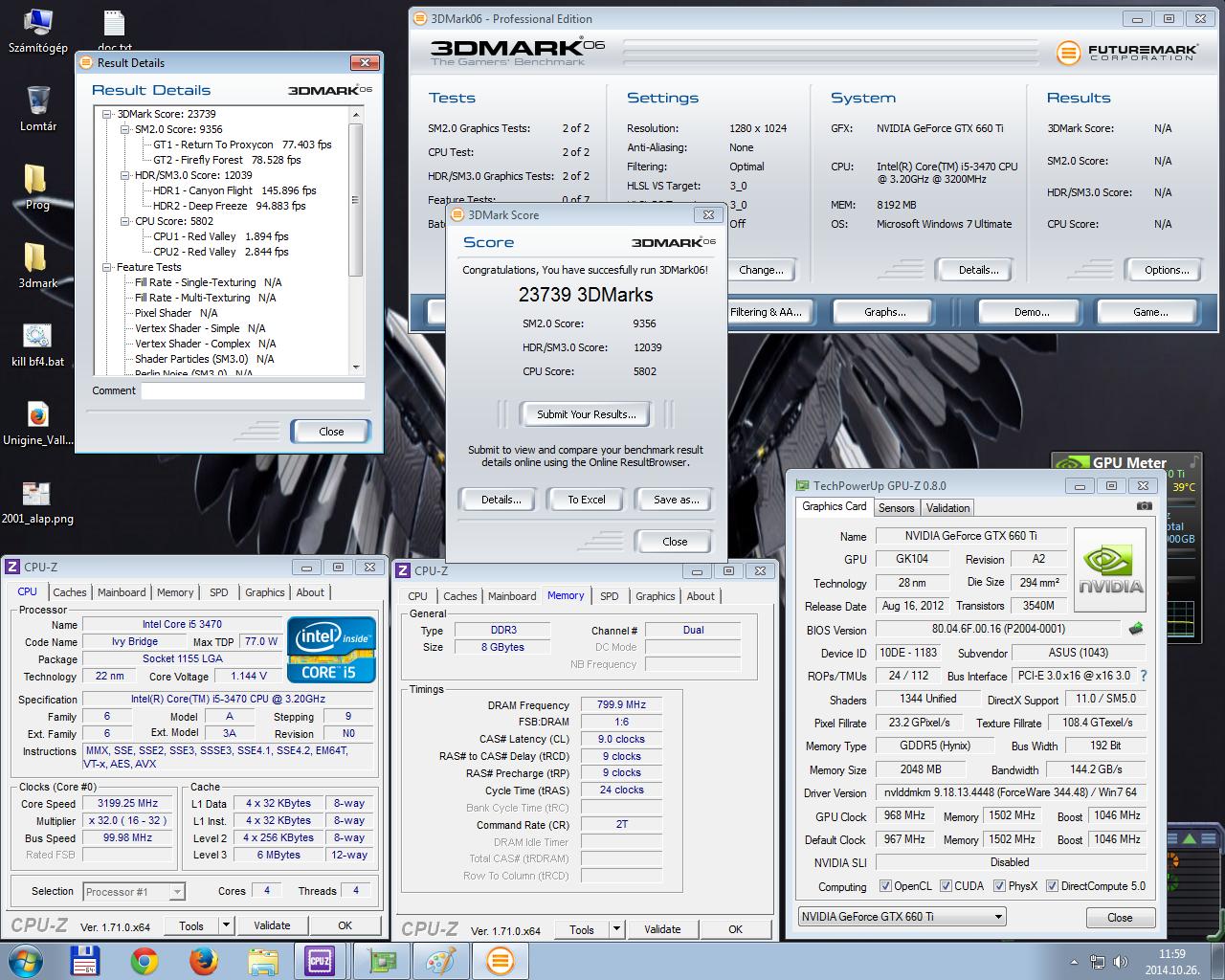
Task: Open the Számítógép desktop icon
Action: point(37,31)
